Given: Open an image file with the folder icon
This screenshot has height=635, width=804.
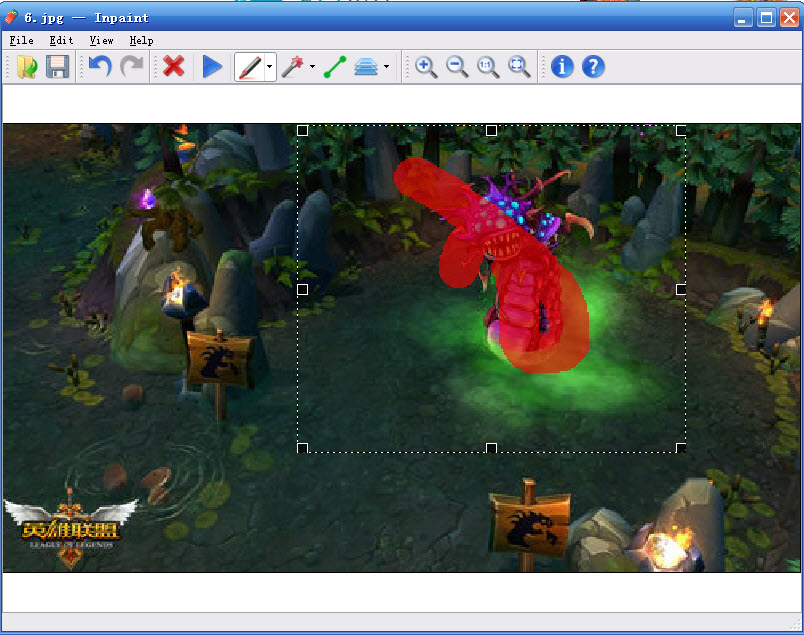Looking at the screenshot, I should click(27, 67).
